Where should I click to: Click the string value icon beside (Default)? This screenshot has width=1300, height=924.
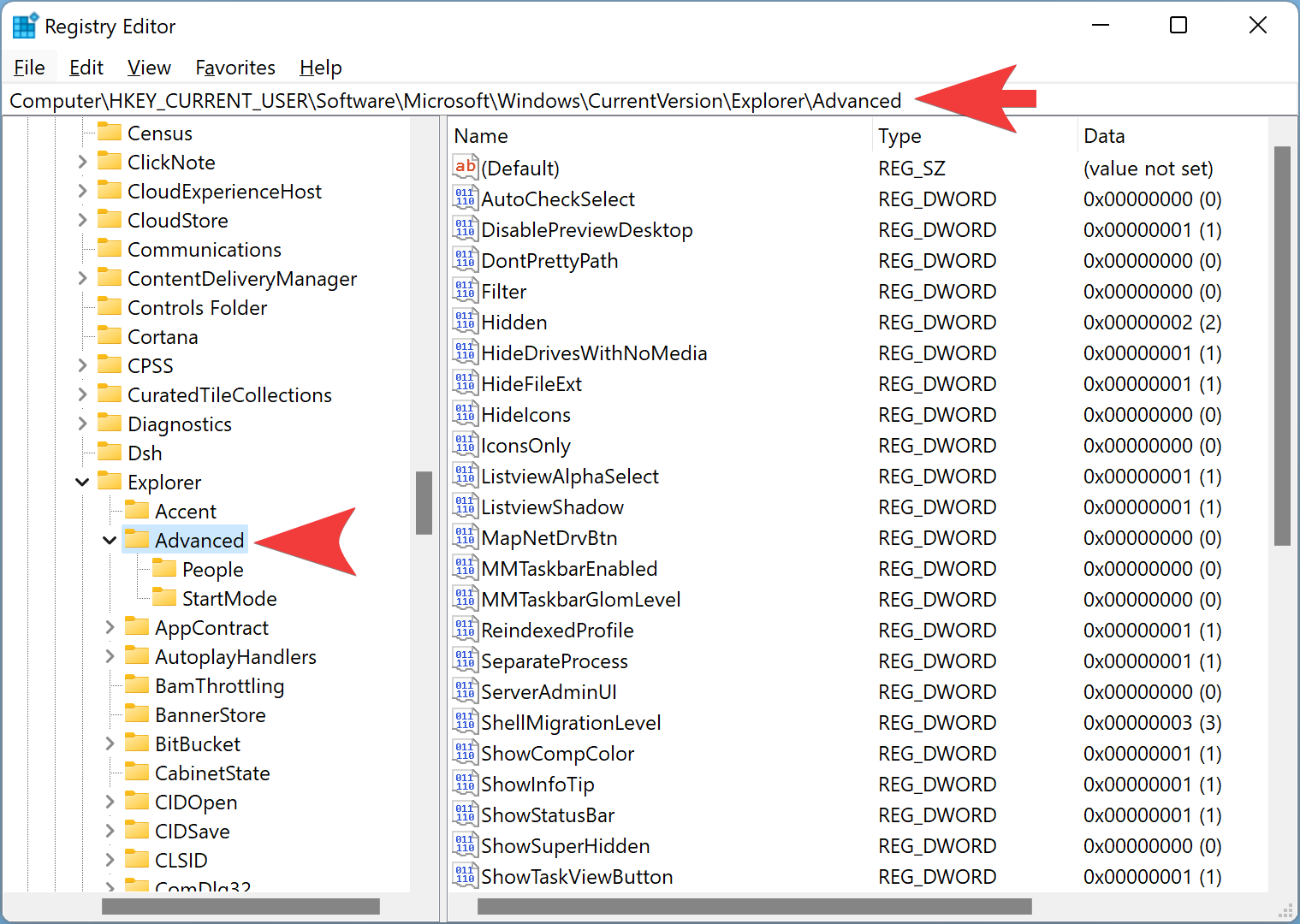coord(465,167)
